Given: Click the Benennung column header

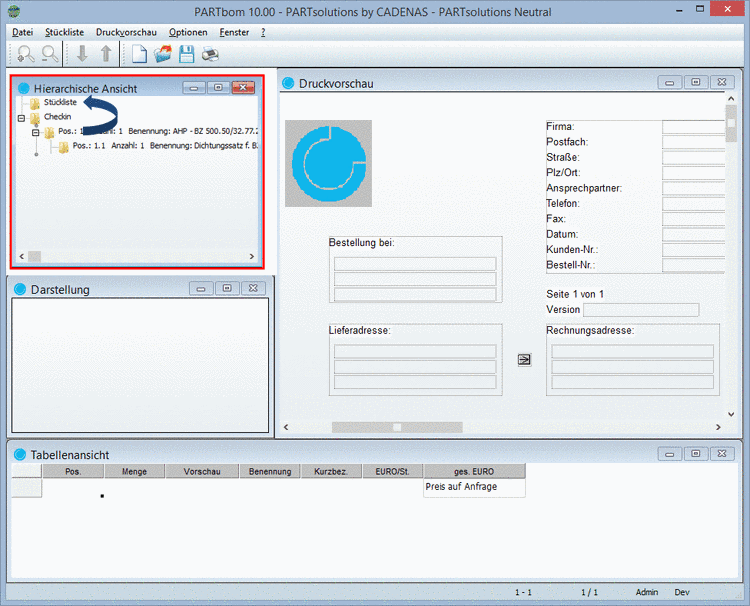Looking at the screenshot, I should pyautogui.click(x=270, y=471).
